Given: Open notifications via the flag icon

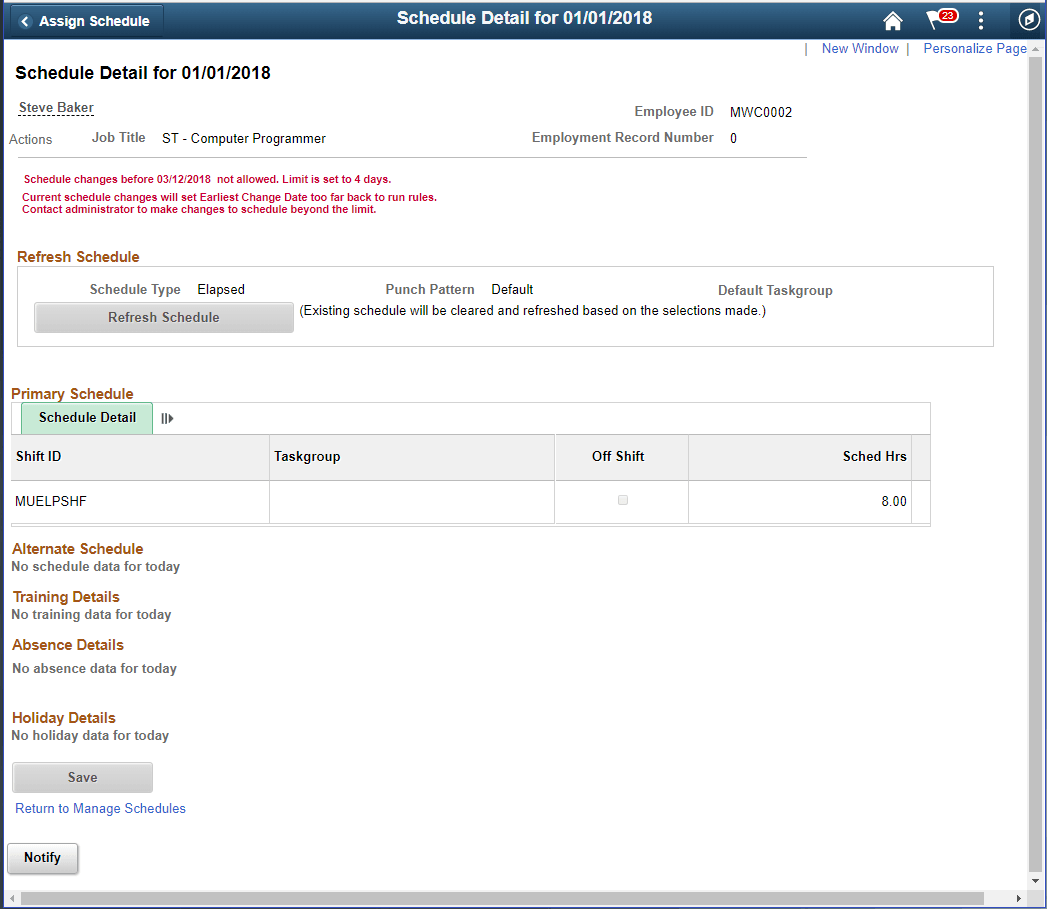Looking at the screenshot, I should tap(937, 20).
